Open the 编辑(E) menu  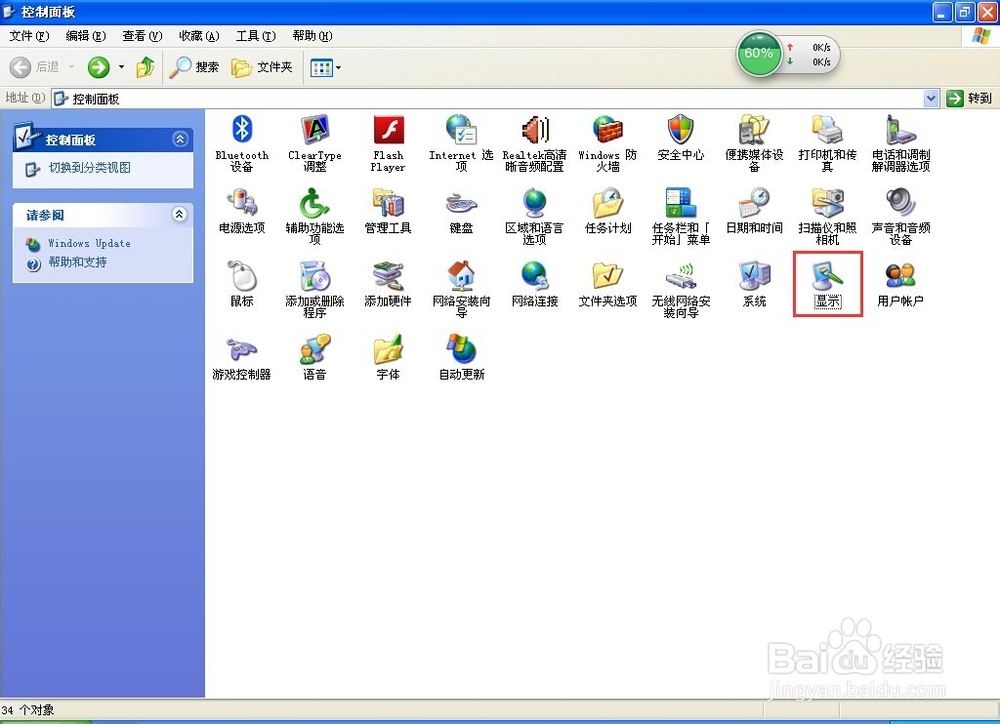click(x=85, y=36)
